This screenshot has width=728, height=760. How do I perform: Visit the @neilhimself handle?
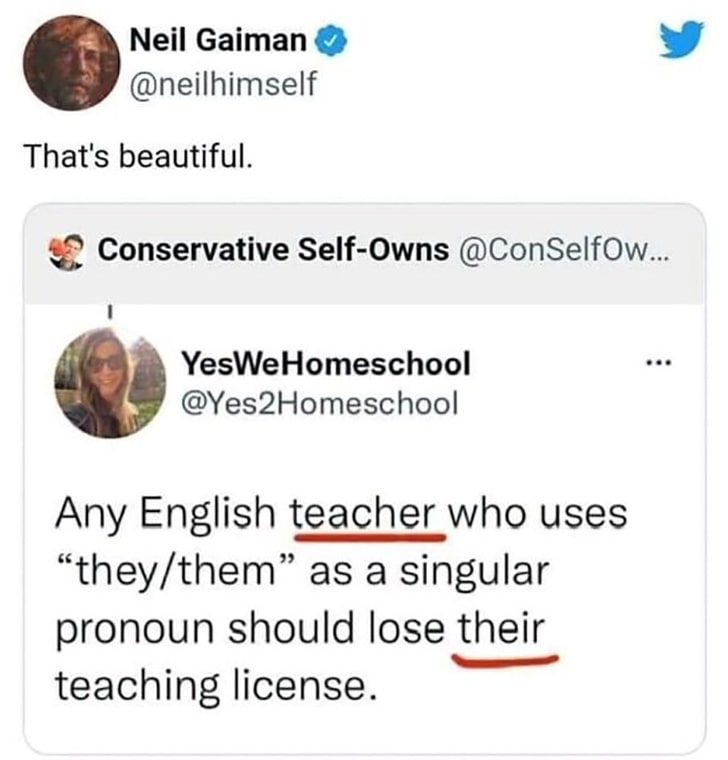(222, 83)
